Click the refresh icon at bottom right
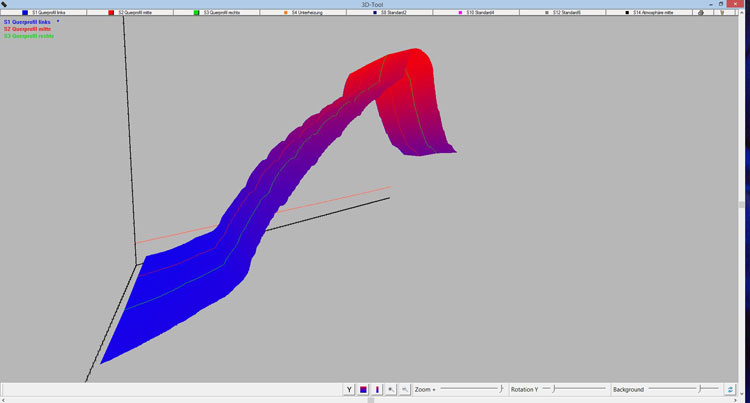Image resolution: width=750 pixels, height=403 pixels. (x=731, y=389)
